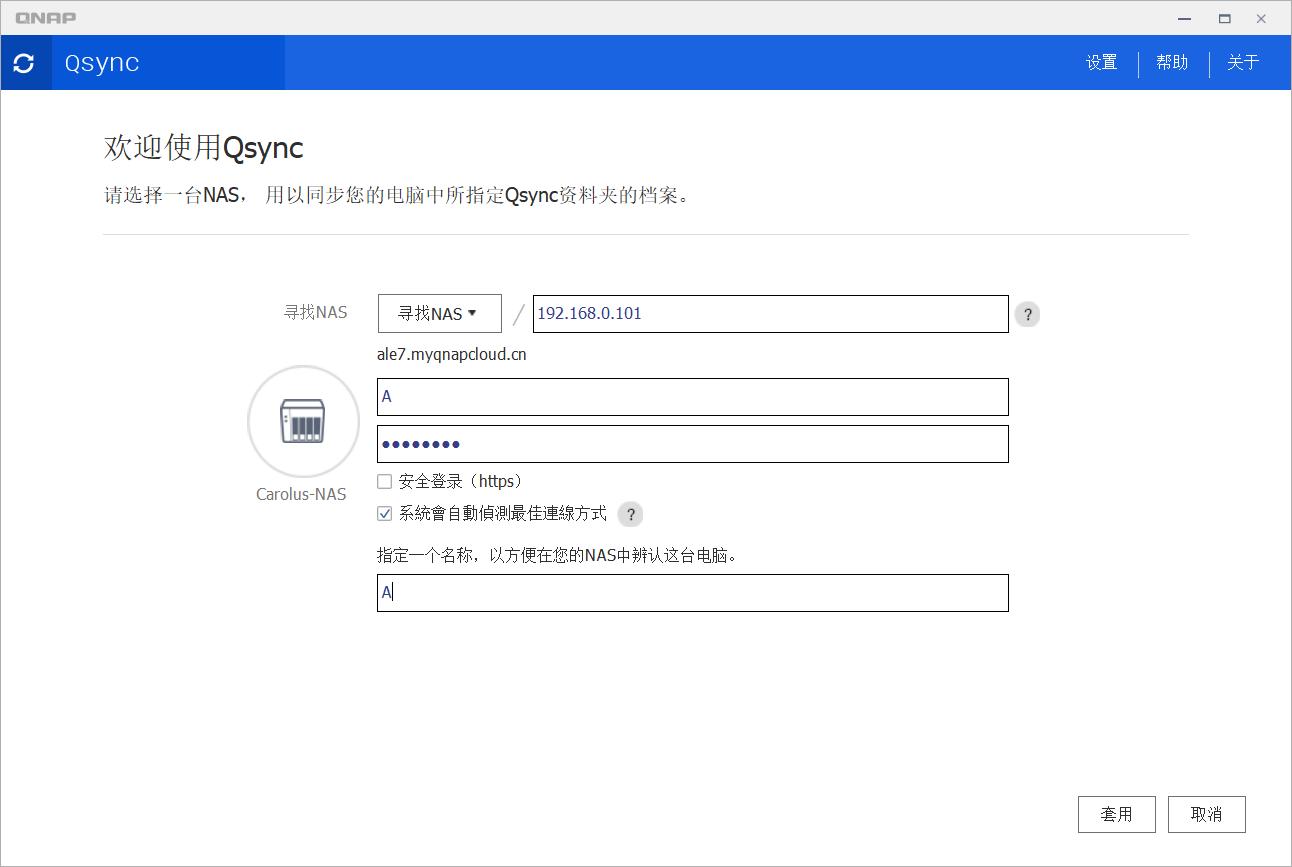Open help tooltip for auto-detect connection option
The height and width of the screenshot is (867, 1292).
[x=630, y=514]
